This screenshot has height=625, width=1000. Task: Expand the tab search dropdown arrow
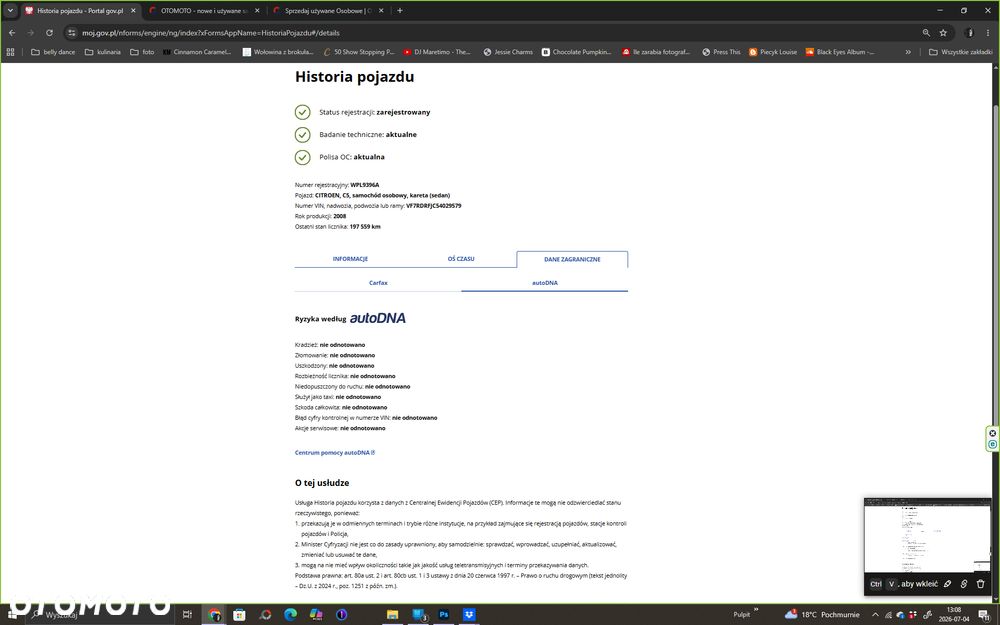(x=10, y=10)
